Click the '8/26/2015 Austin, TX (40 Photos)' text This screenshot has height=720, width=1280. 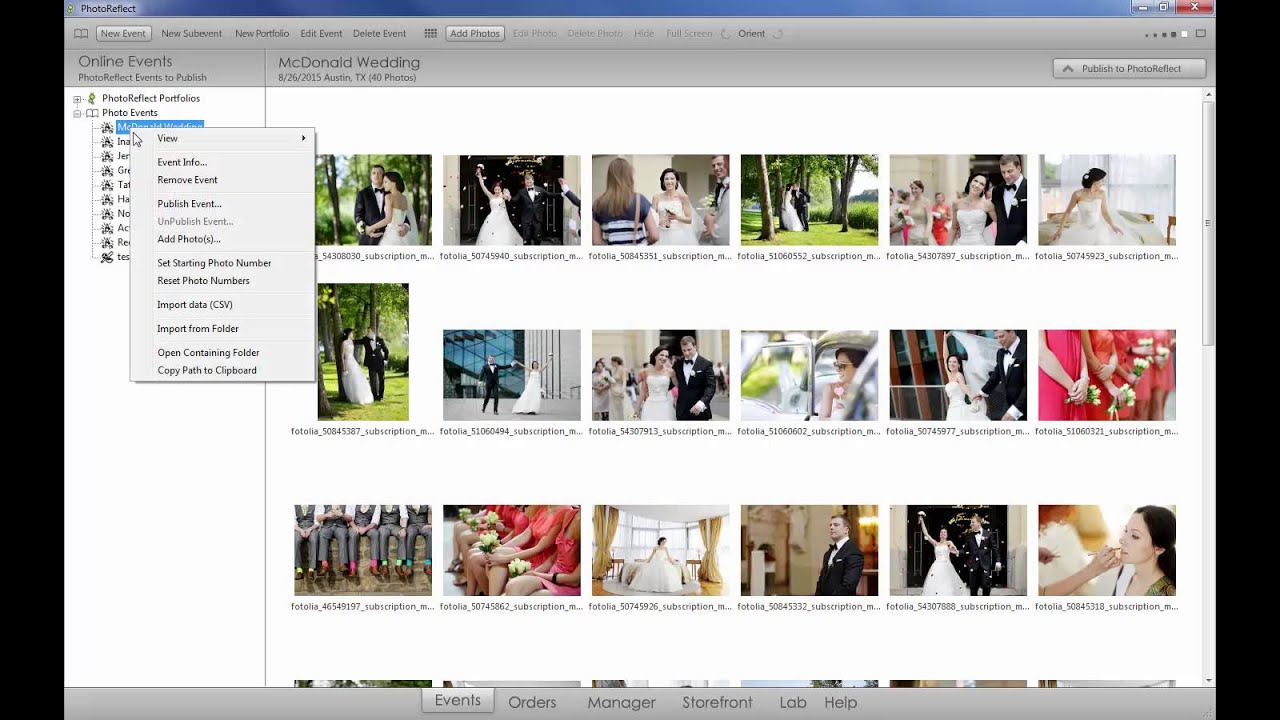(347, 77)
